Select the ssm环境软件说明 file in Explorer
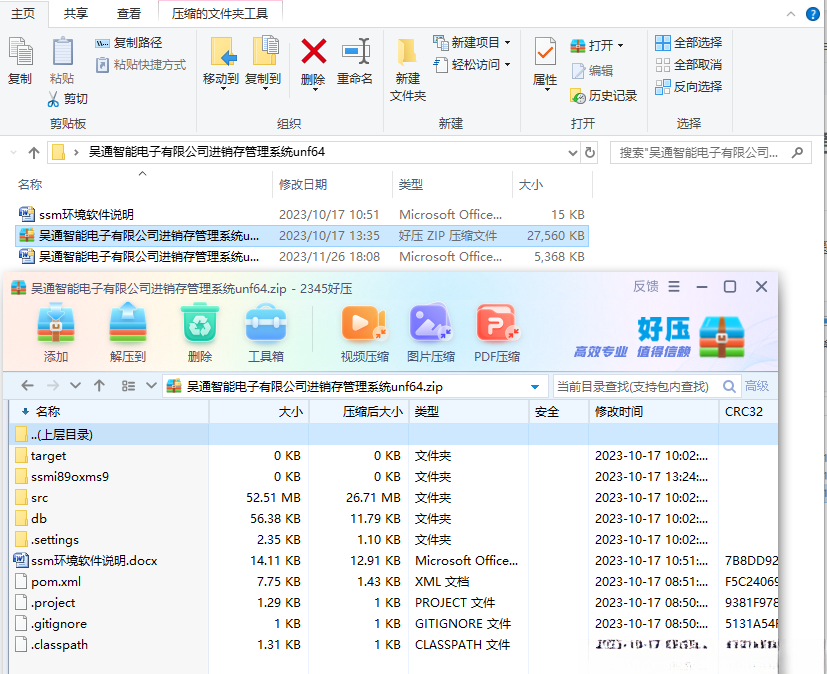 point(302,215)
